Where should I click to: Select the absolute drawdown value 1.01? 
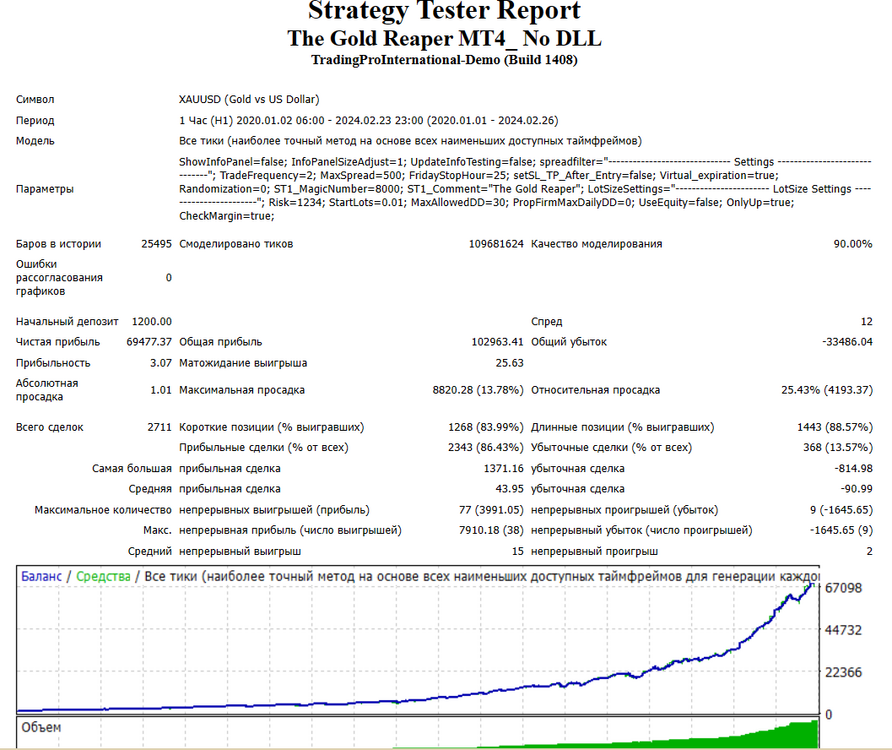[161, 390]
